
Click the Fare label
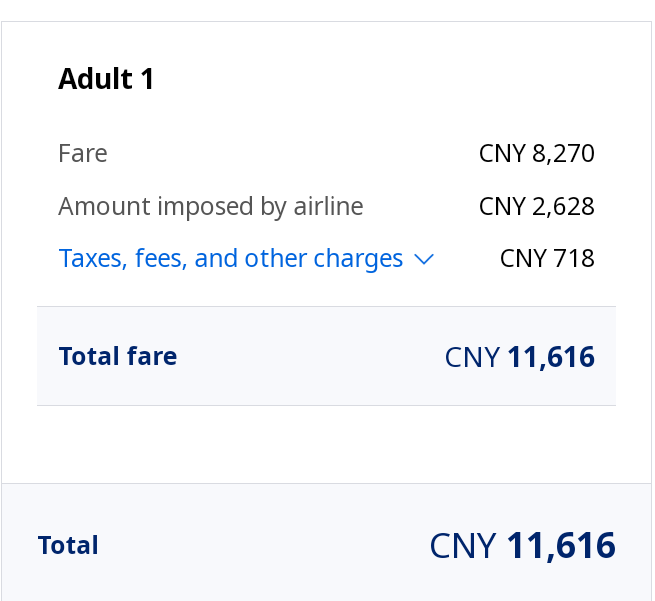(x=83, y=153)
